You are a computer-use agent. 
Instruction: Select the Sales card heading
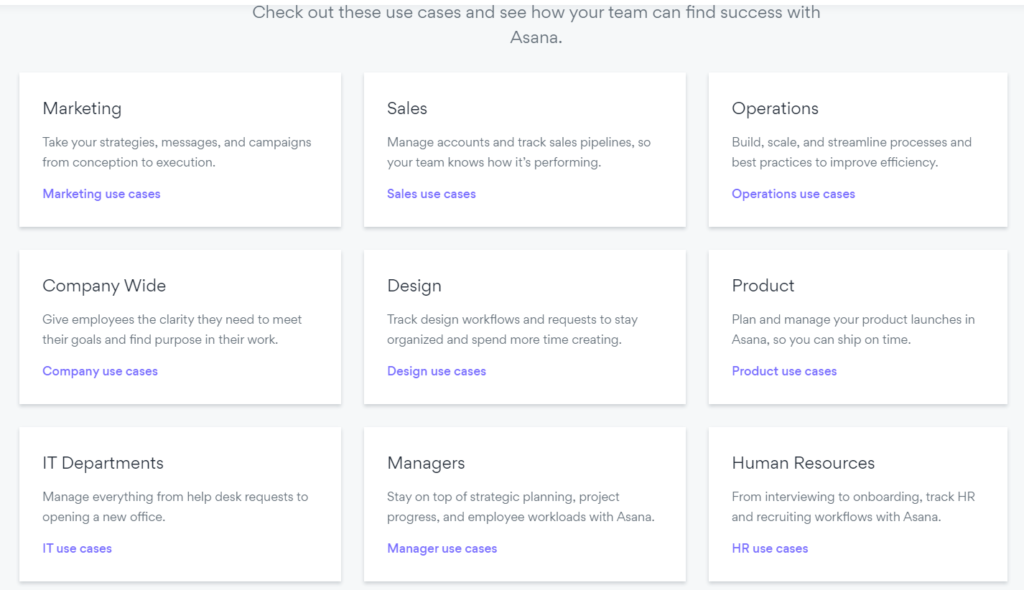pyautogui.click(x=407, y=108)
